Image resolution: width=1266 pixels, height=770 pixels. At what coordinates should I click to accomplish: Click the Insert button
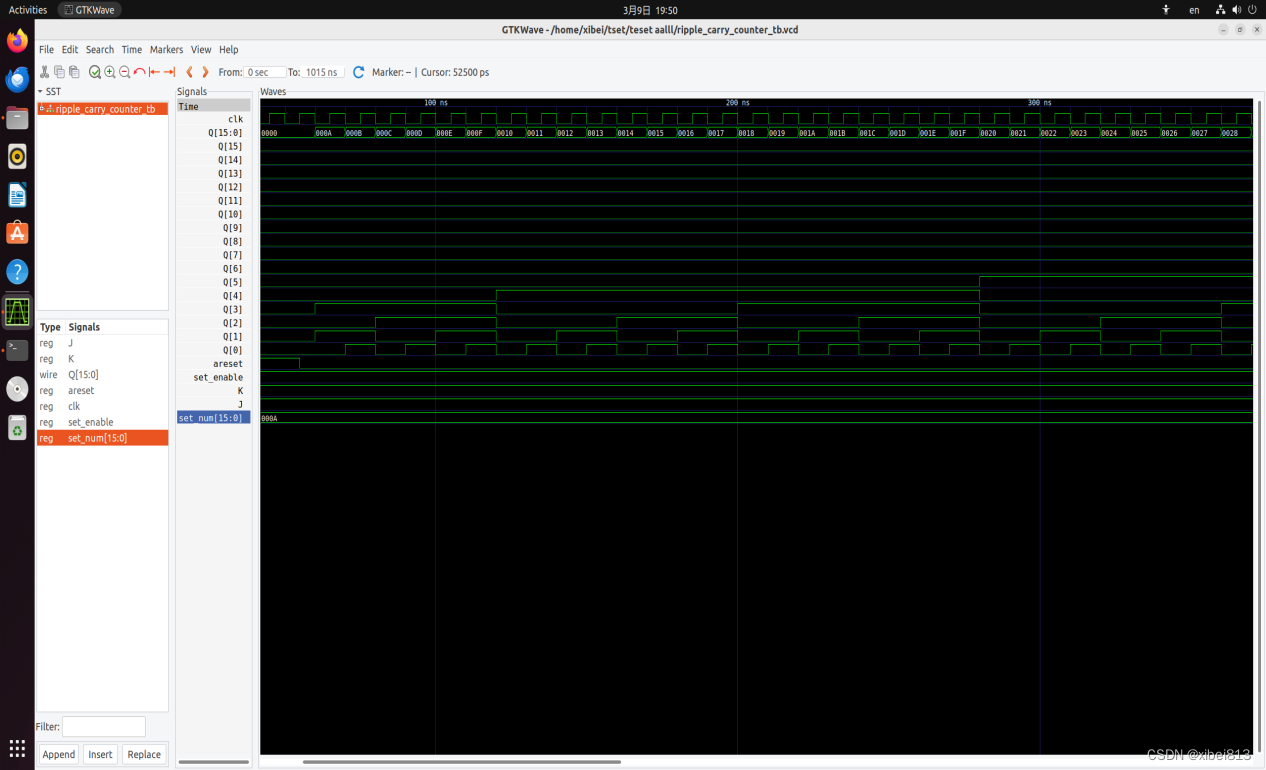(x=100, y=754)
